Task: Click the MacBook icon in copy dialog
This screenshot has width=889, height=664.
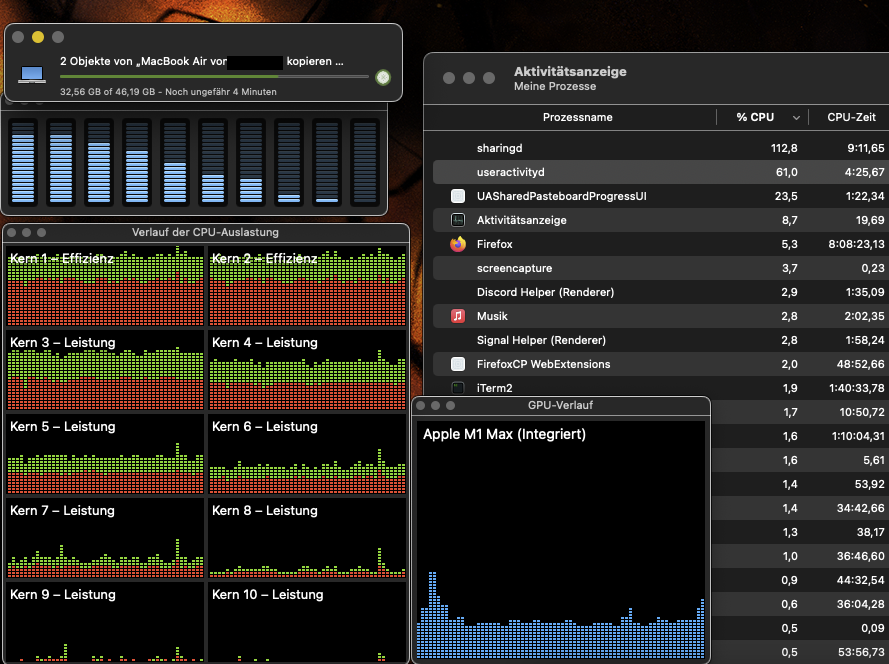Action: coord(32,75)
